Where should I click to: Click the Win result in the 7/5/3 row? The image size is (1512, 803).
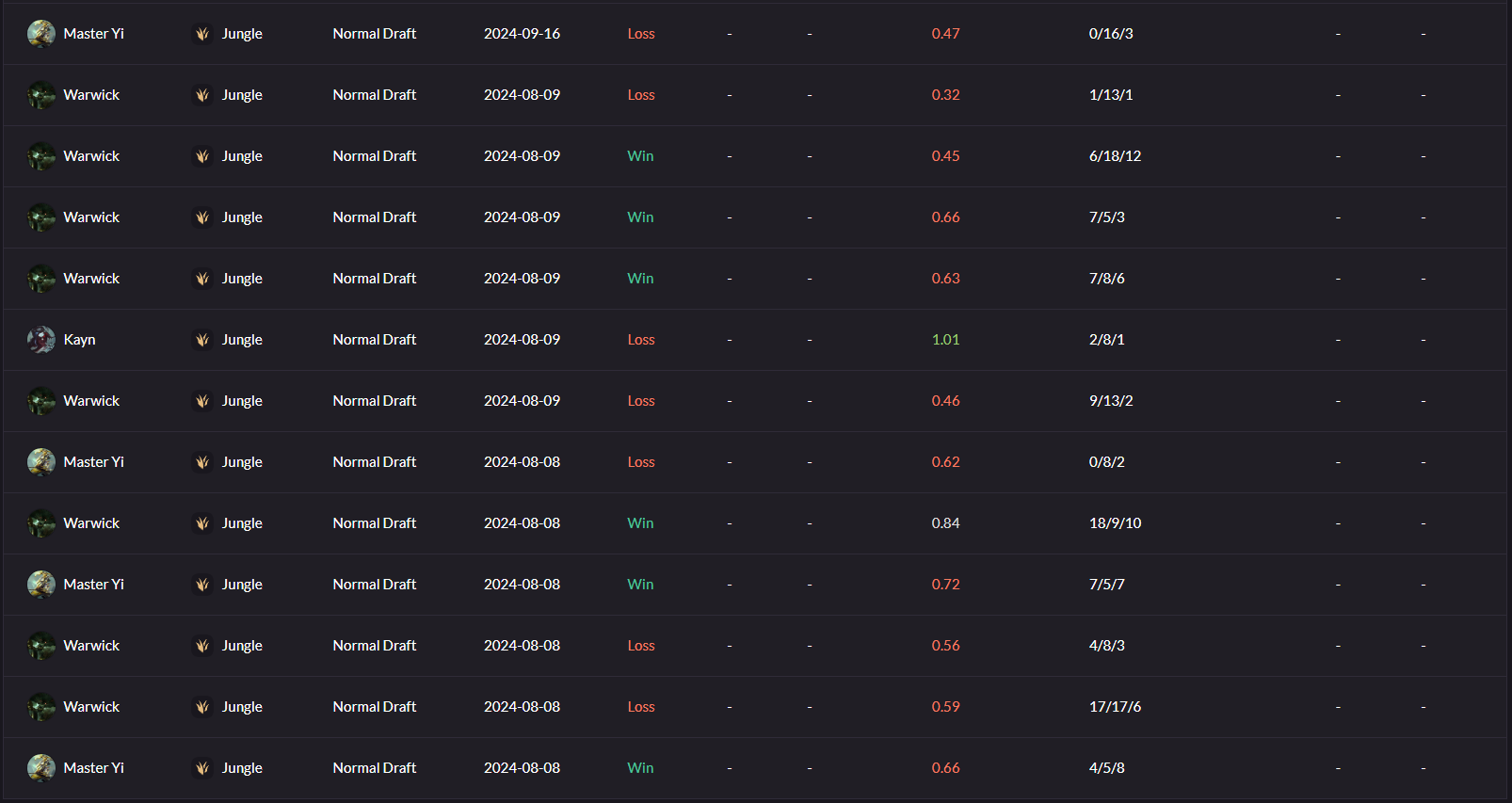(x=640, y=217)
